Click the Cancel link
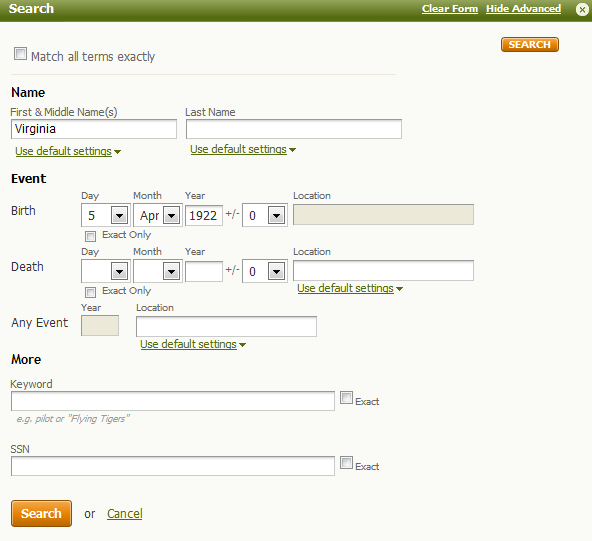592x541 pixels. pos(125,513)
